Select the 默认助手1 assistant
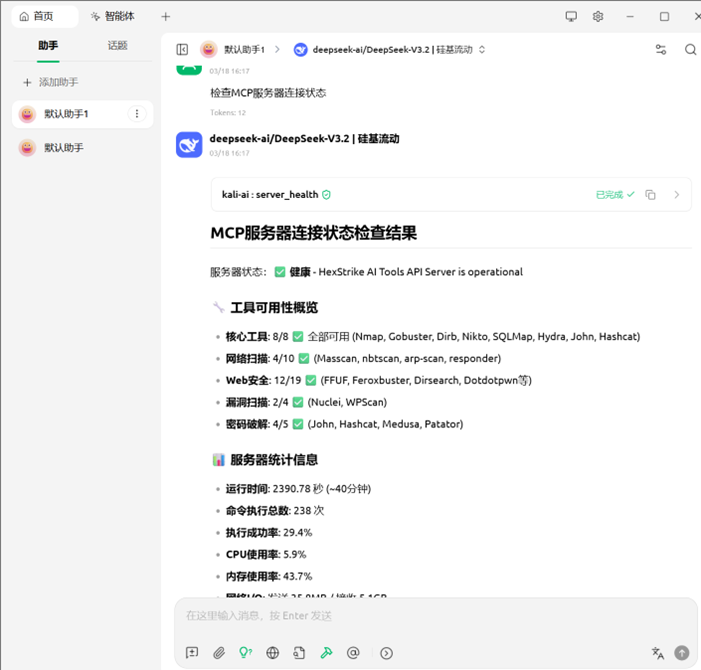The width and height of the screenshot is (701, 670). coord(82,114)
